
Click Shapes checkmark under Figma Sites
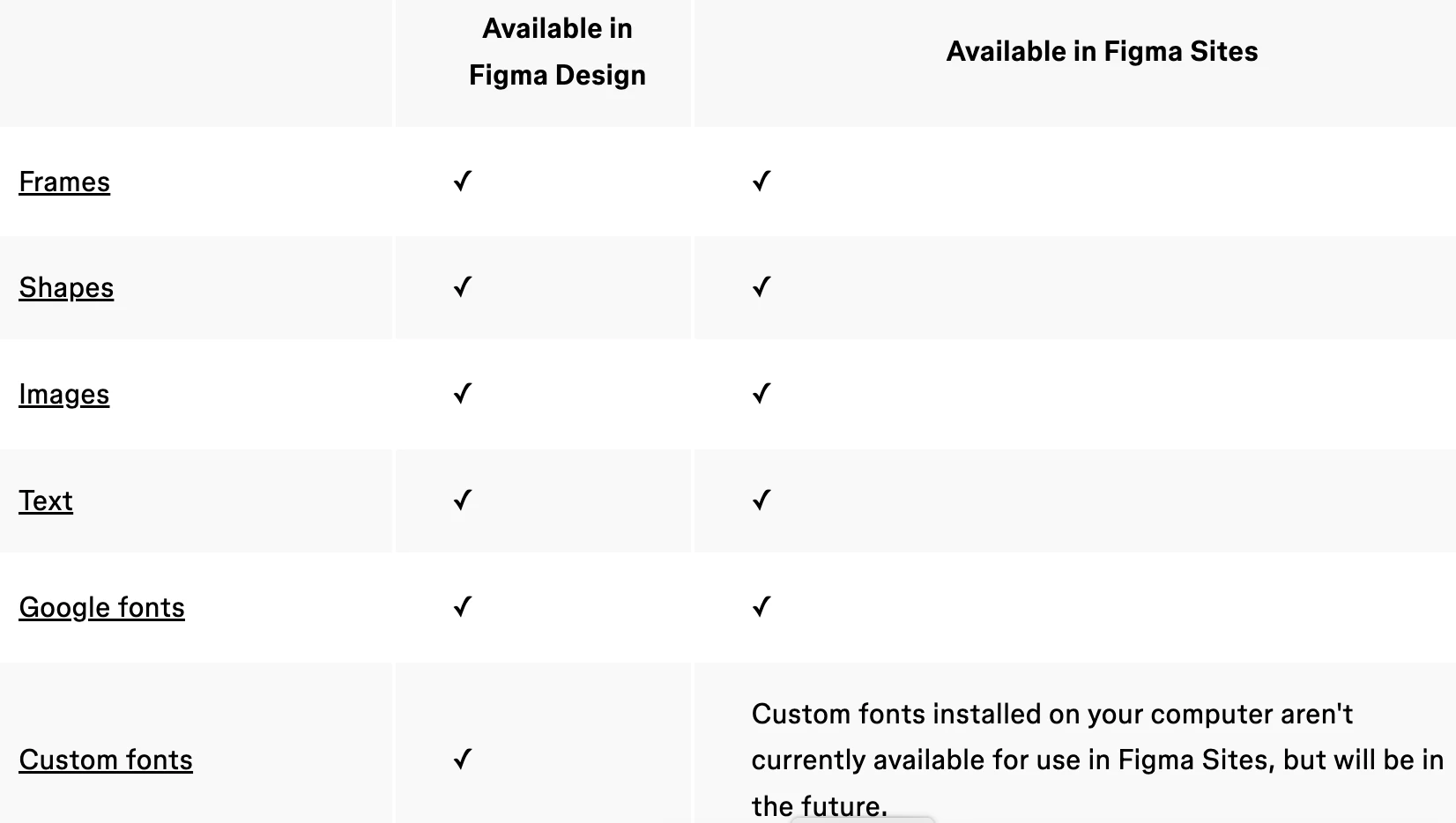761,287
